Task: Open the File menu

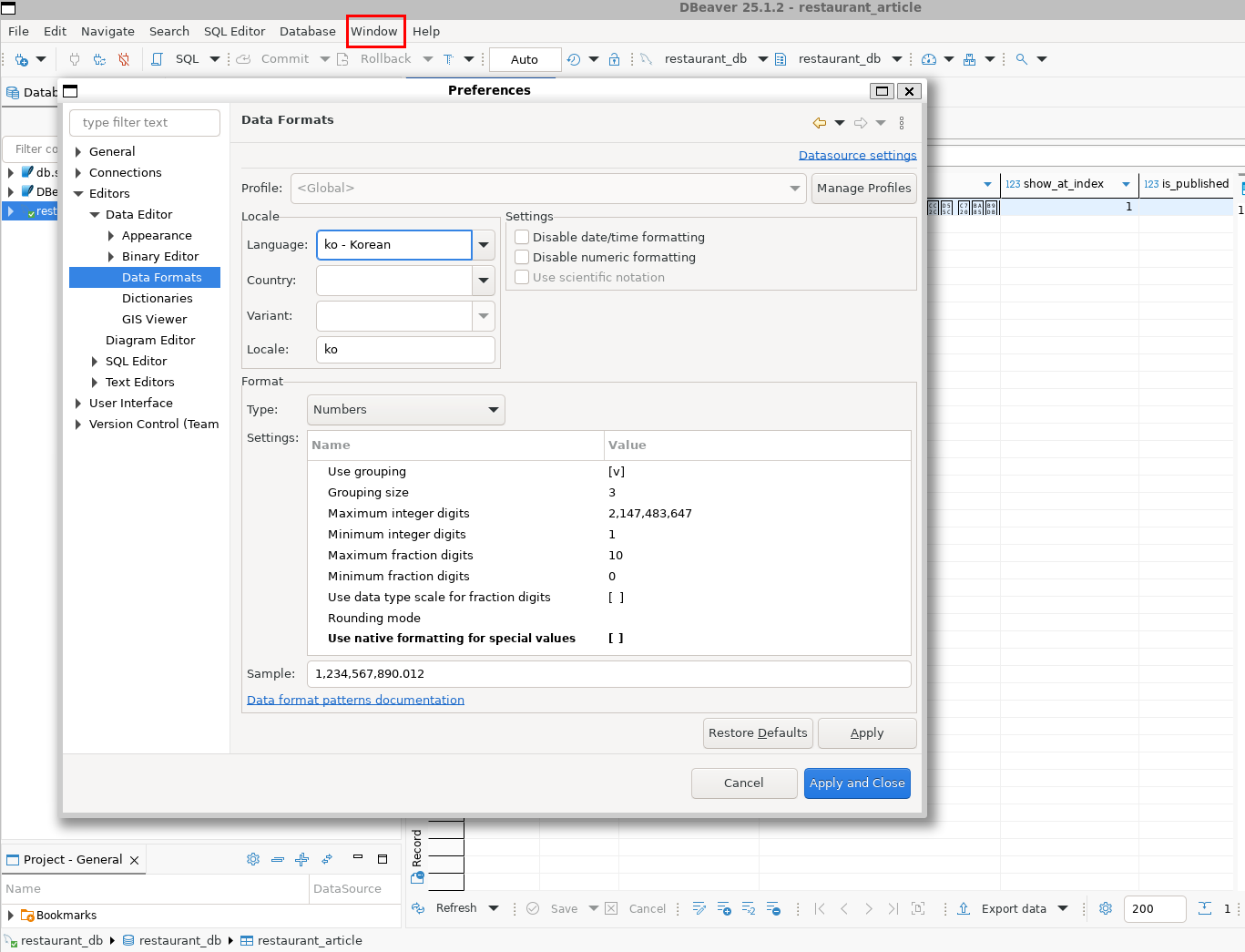Action: [x=19, y=31]
